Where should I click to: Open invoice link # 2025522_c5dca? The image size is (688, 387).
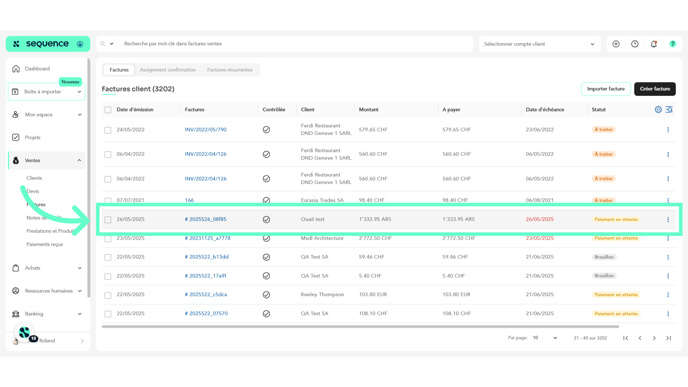pos(206,295)
